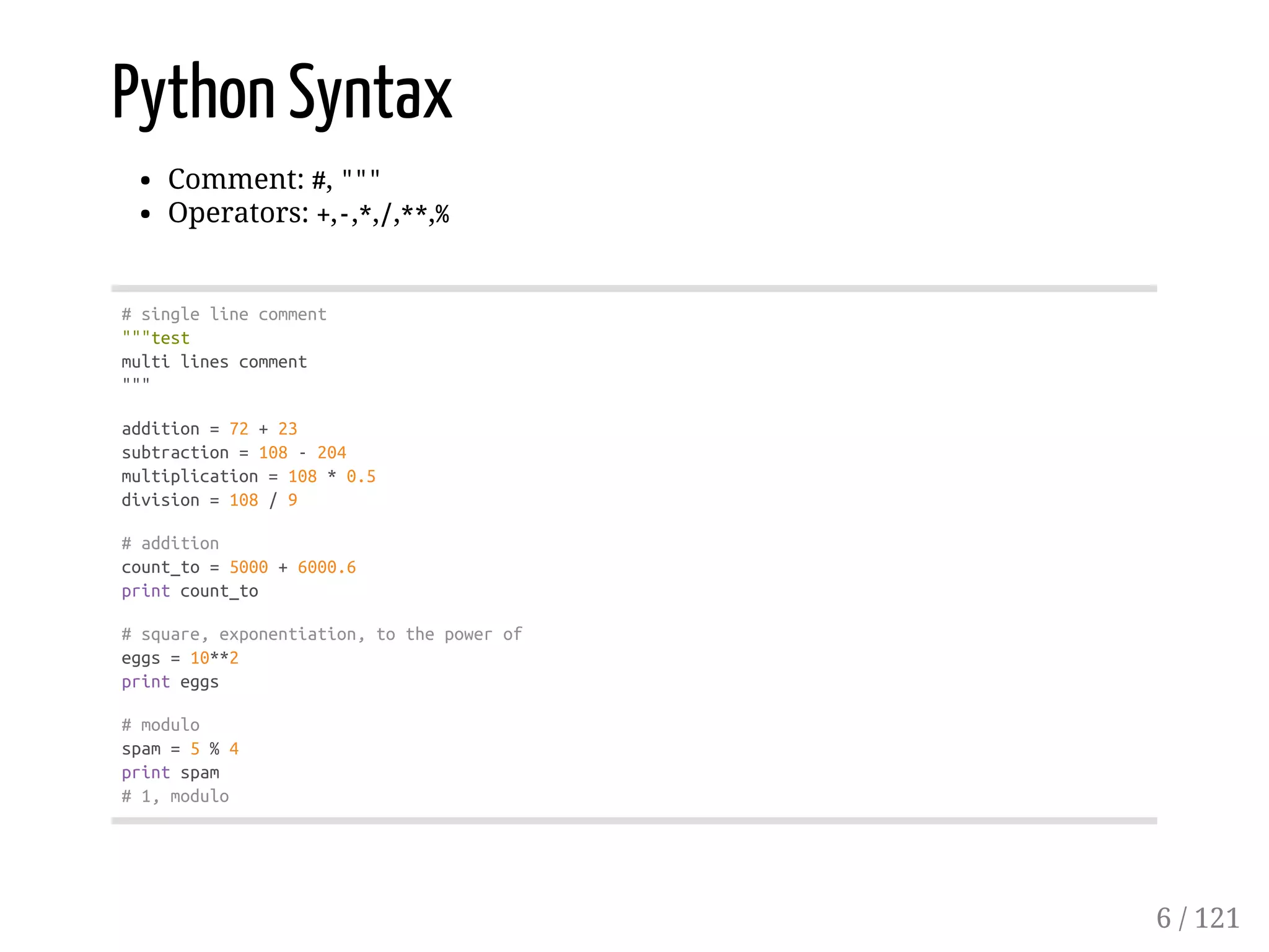Click the eggs = 10**2 line
The height and width of the screenshot is (952, 1269).
[x=180, y=658]
